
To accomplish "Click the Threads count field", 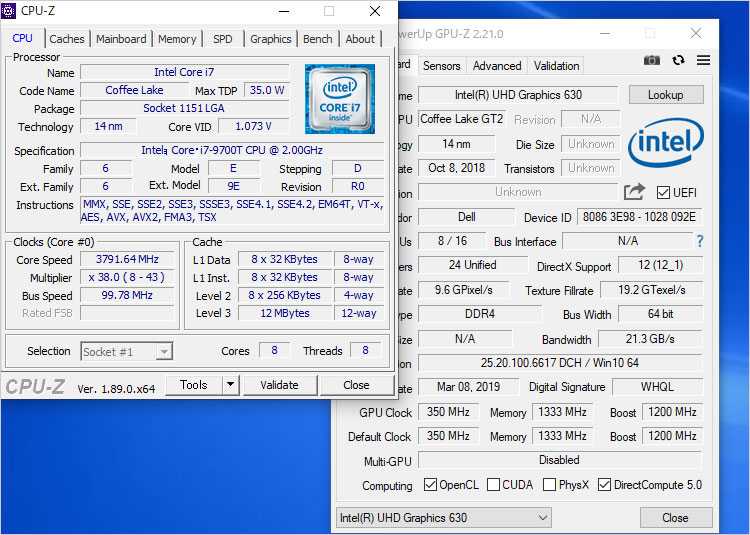I will (365, 350).
